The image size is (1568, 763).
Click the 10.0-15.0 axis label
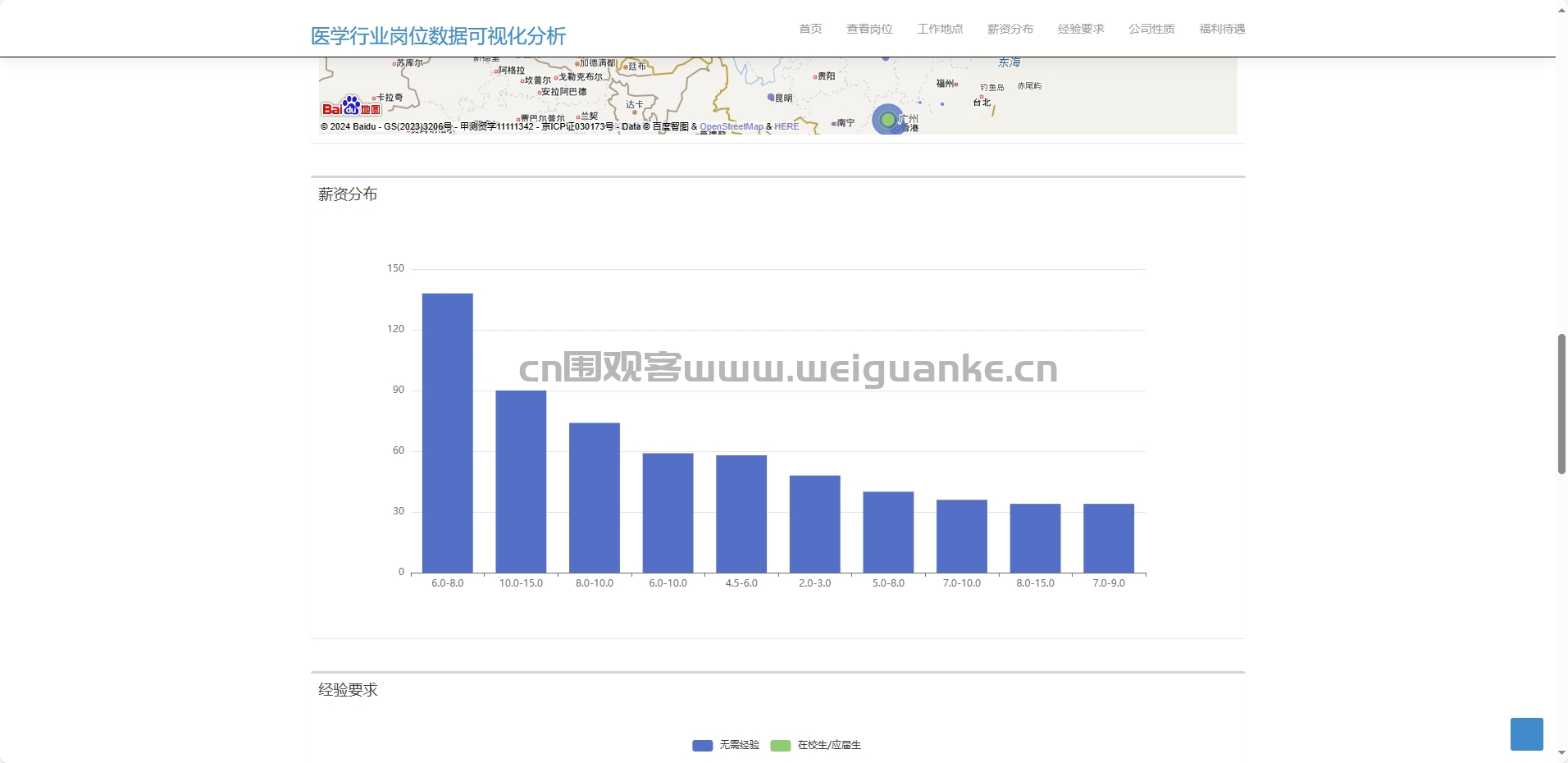521,583
